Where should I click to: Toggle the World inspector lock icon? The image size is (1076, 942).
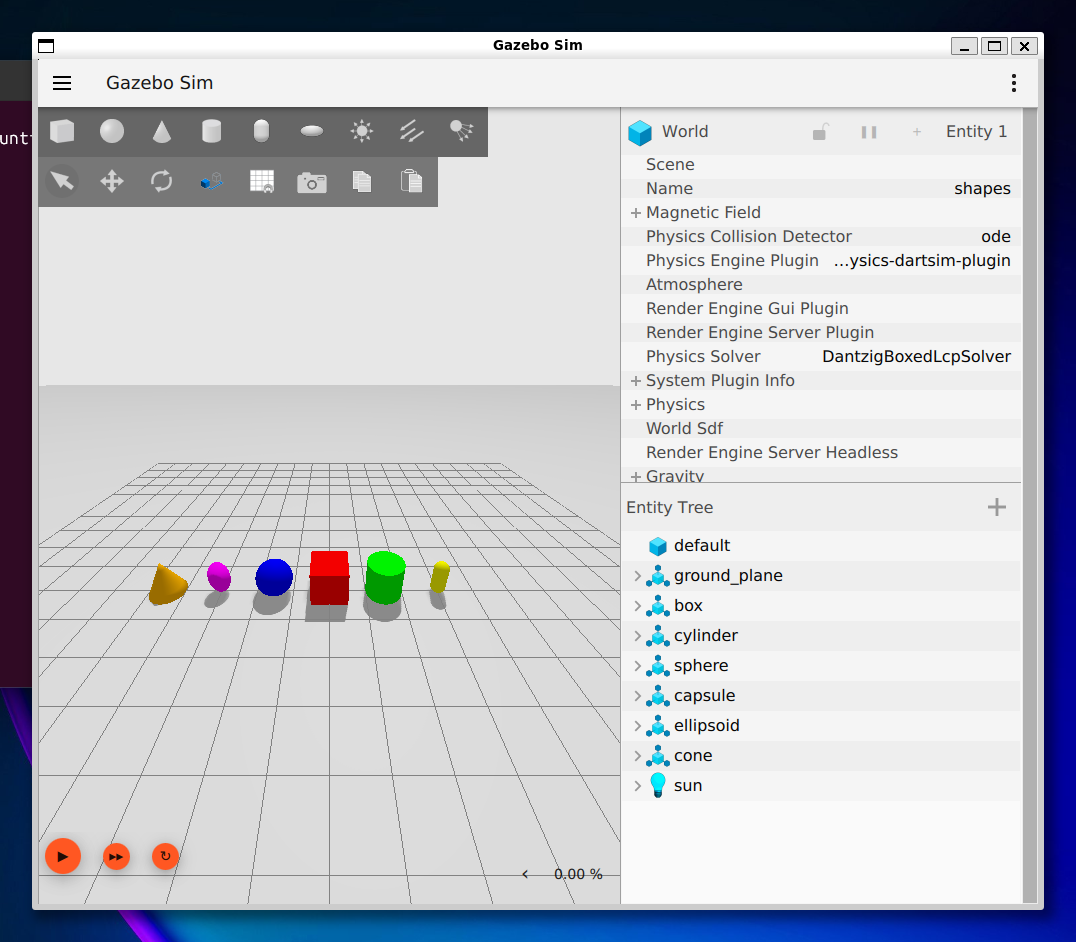click(x=821, y=132)
